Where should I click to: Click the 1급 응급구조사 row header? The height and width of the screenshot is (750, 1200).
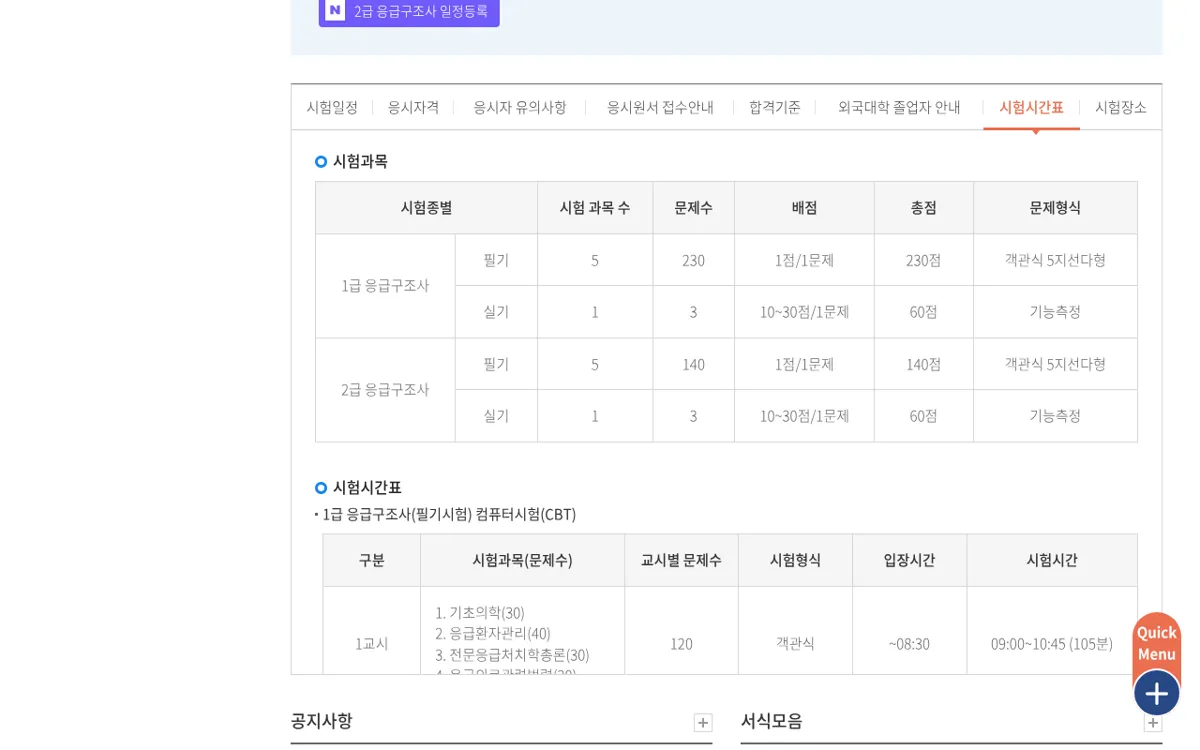385,286
